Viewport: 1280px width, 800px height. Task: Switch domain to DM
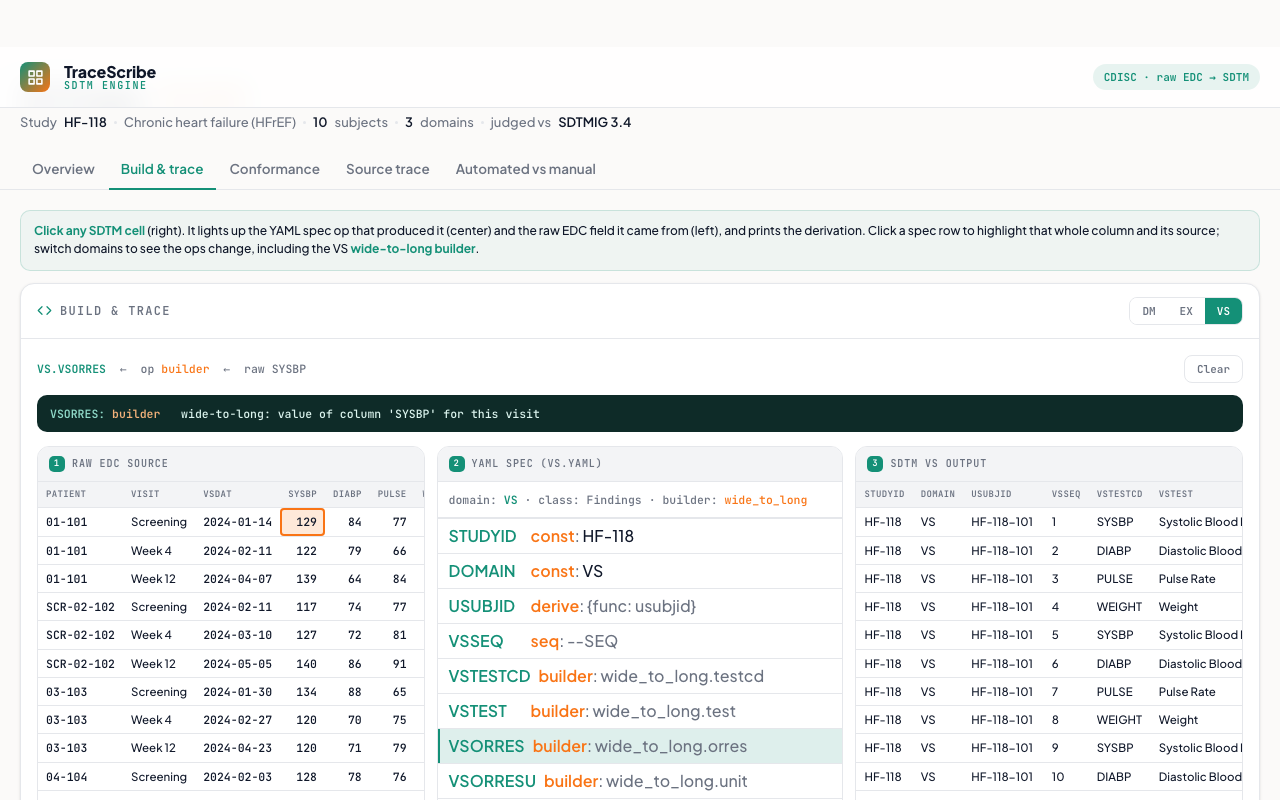[x=1149, y=311]
